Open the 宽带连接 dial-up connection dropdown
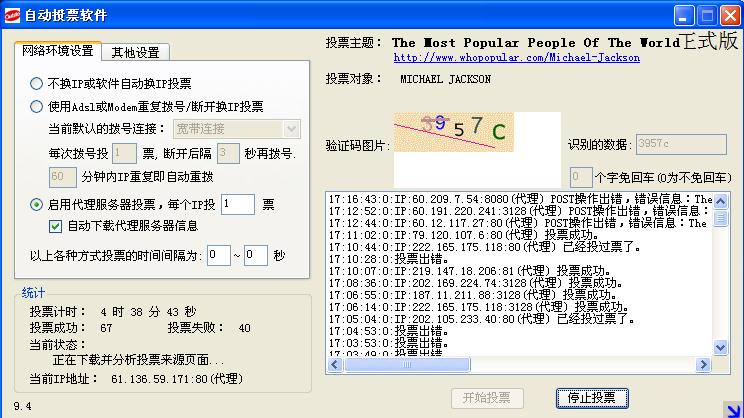 291,129
